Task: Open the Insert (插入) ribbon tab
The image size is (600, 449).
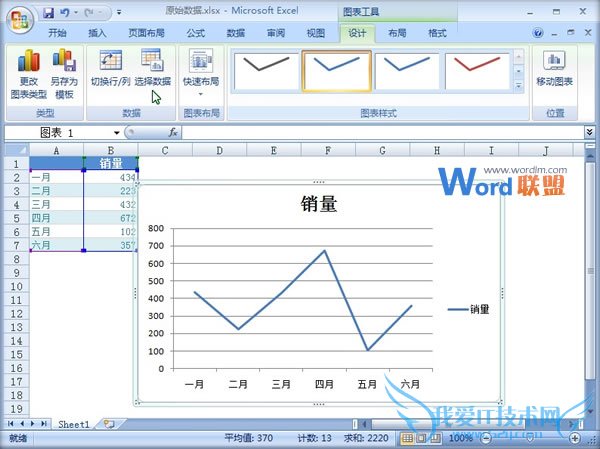Action: (x=97, y=33)
